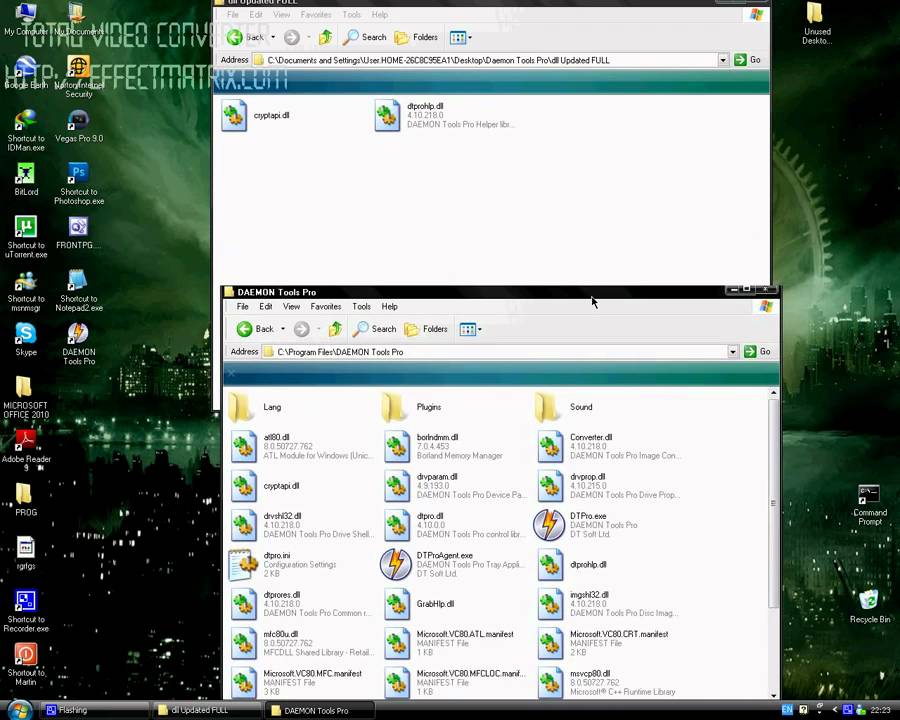900x720 pixels.
Task: Click the Start orb on taskbar
Action: [x=20, y=710]
